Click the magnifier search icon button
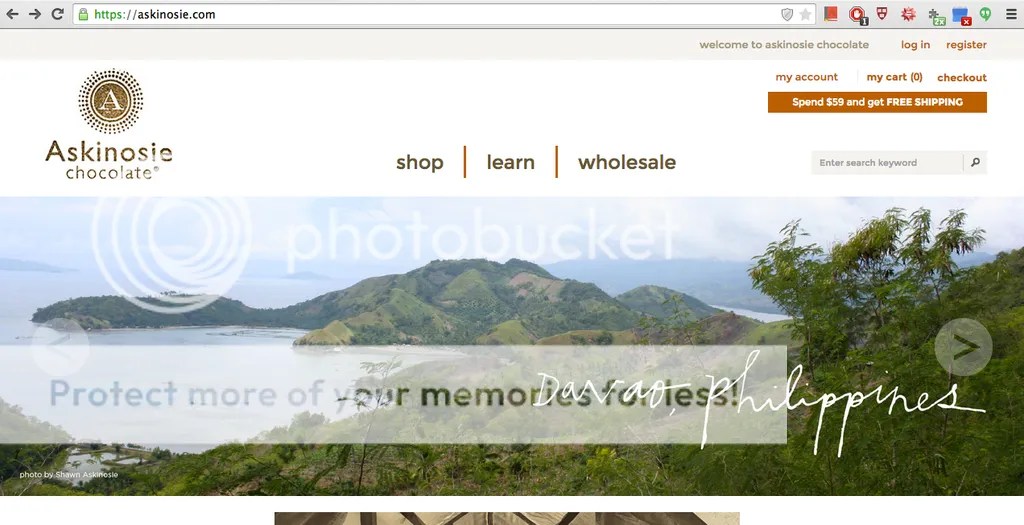Image resolution: width=1024 pixels, height=525 pixels. pos(975,163)
